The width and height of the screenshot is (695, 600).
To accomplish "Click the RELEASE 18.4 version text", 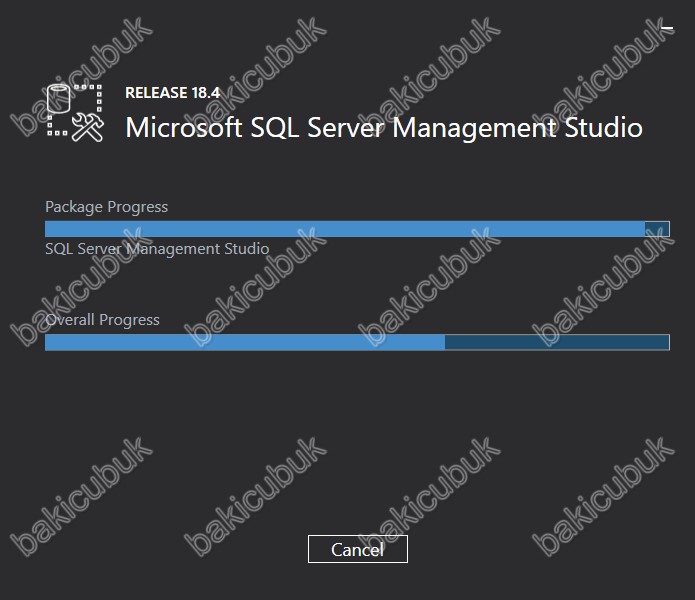I will click(x=172, y=93).
